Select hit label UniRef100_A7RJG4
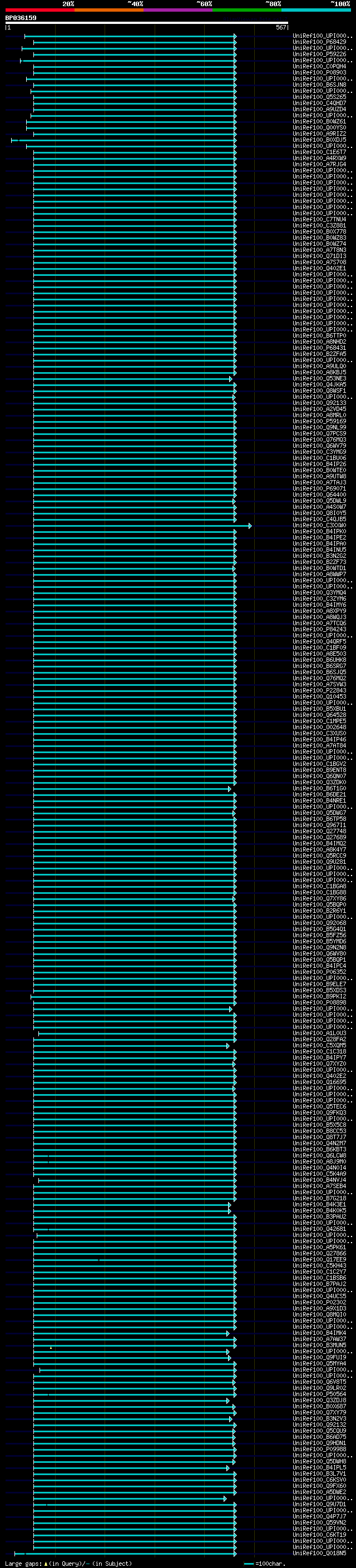This screenshot has height=1568, width=356. click(319, 164)
